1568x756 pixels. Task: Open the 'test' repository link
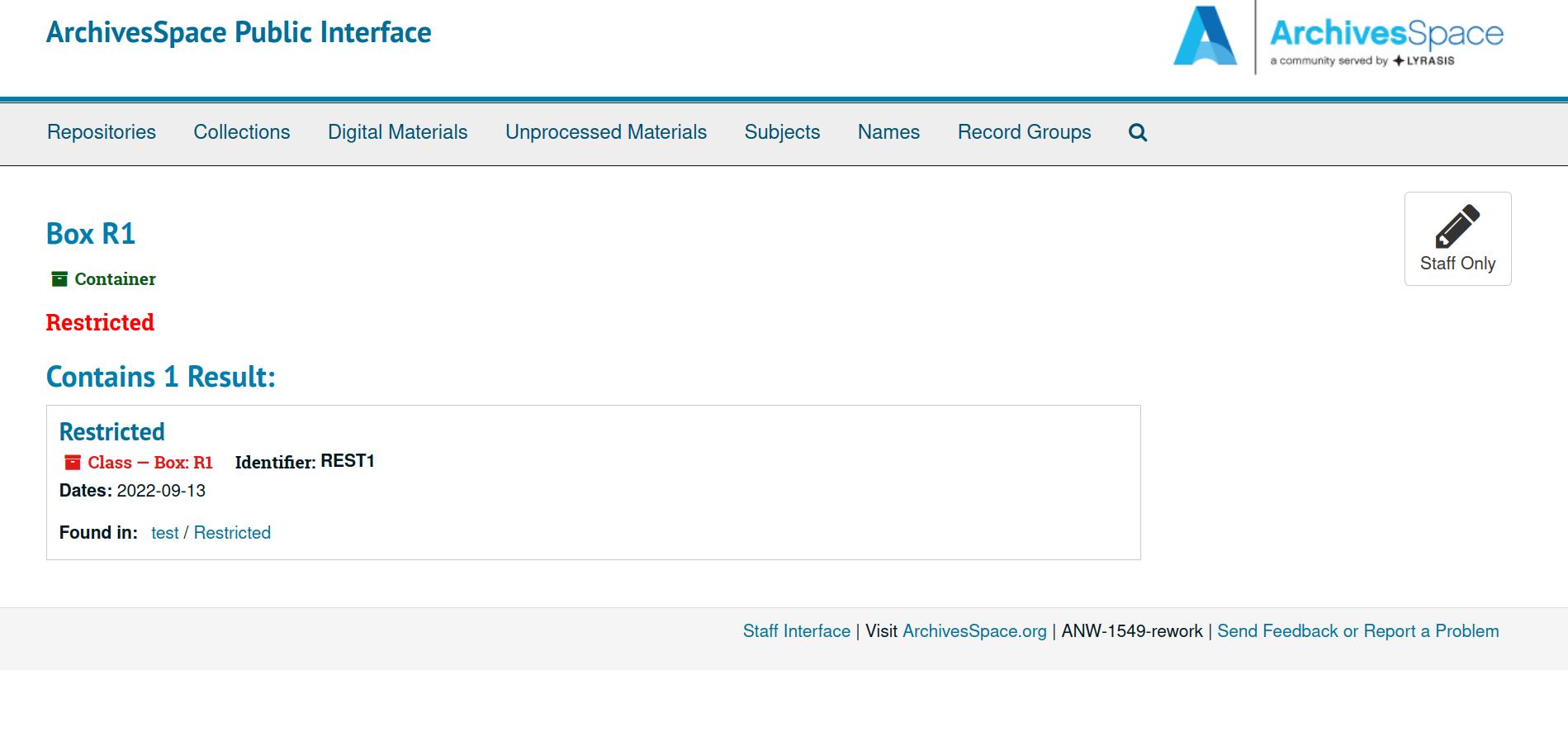164,533
